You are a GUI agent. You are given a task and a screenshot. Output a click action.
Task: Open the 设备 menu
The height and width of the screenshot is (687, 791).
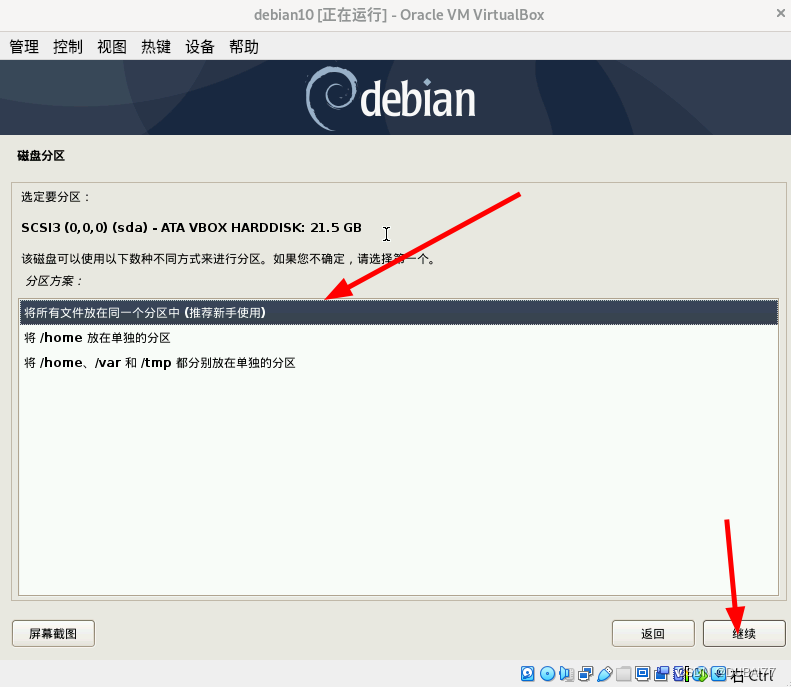(x=200, y=47)
